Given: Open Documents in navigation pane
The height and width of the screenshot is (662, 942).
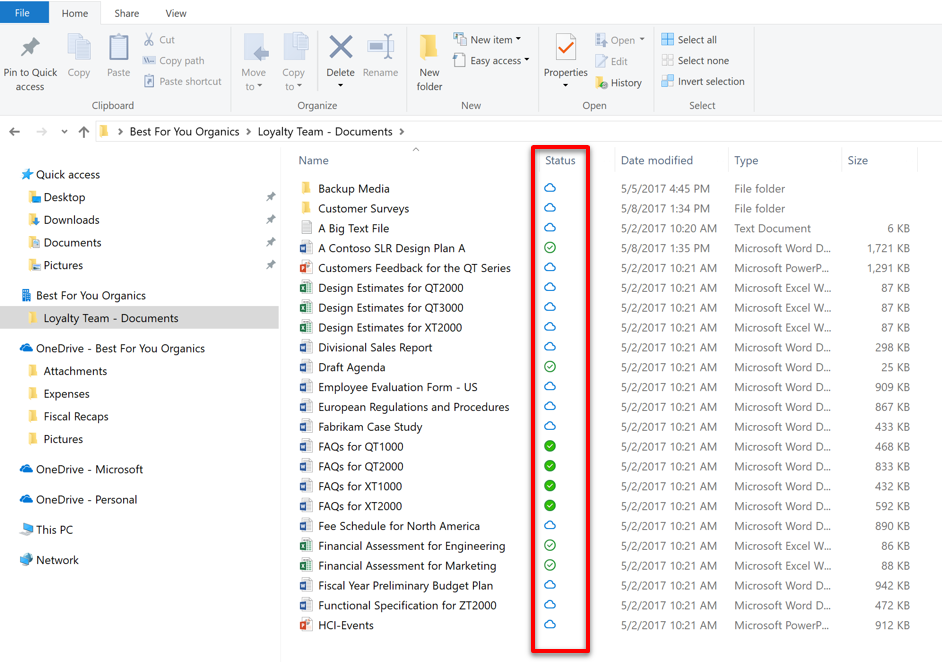Looking at the screenshot, I should (x=65, y=243).
